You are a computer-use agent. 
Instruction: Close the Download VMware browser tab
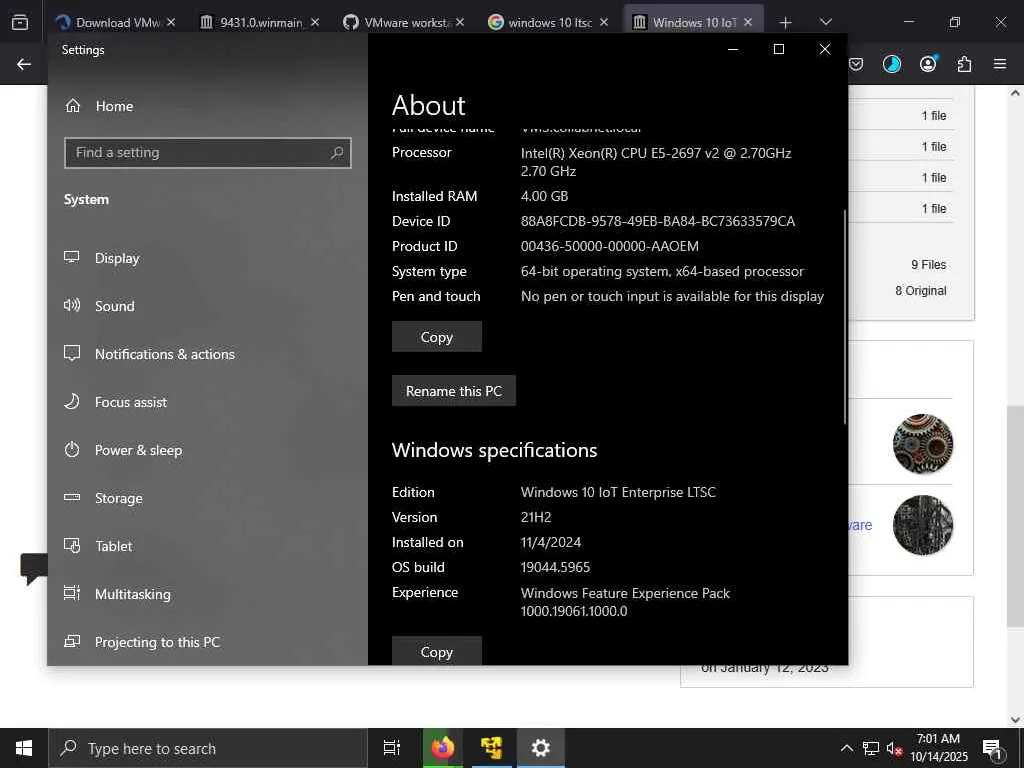coord(170,22)
